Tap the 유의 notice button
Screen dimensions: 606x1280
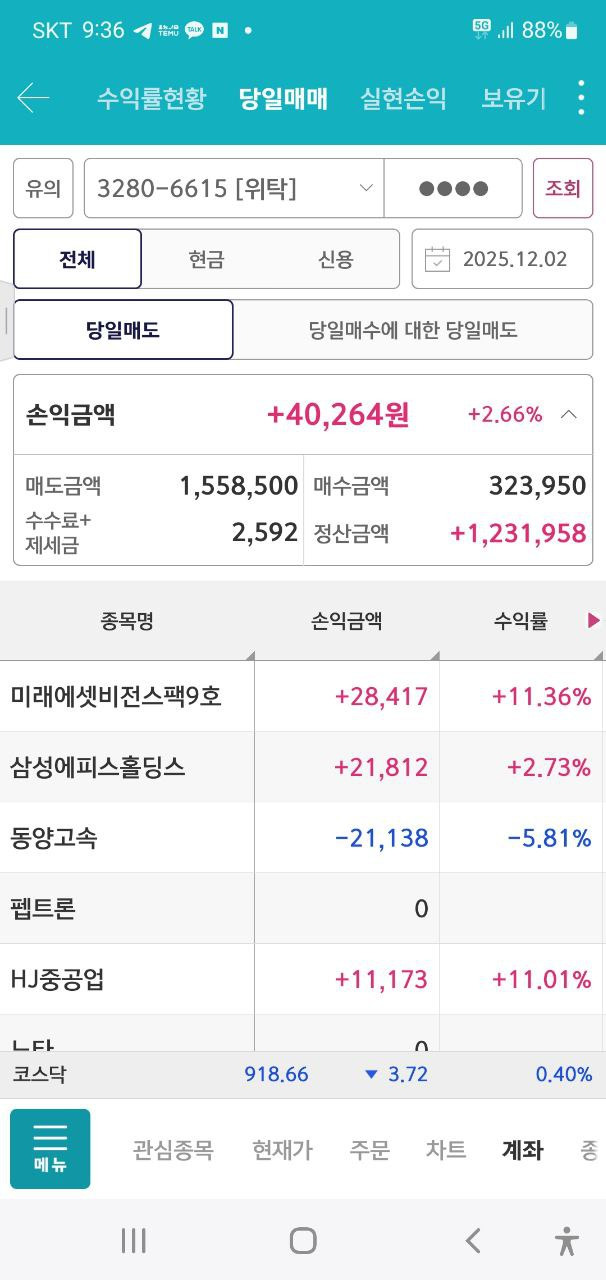pyautogui.click(x=43, y=188)
